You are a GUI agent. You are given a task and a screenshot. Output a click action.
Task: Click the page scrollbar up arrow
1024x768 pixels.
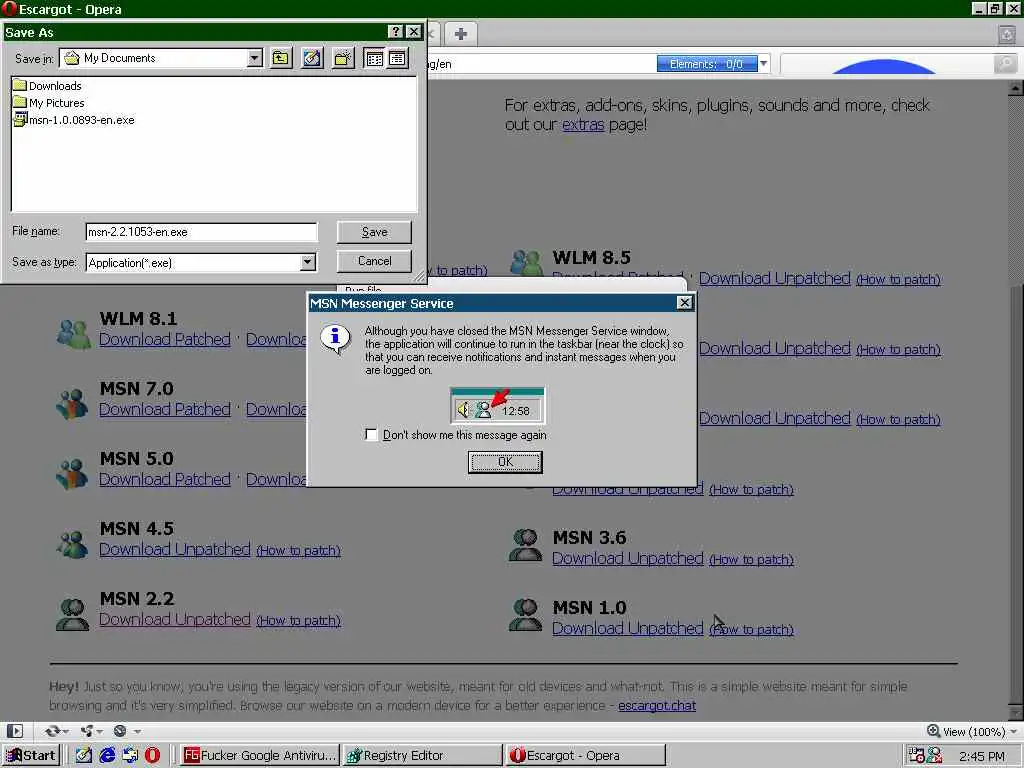pos(1015,88)
